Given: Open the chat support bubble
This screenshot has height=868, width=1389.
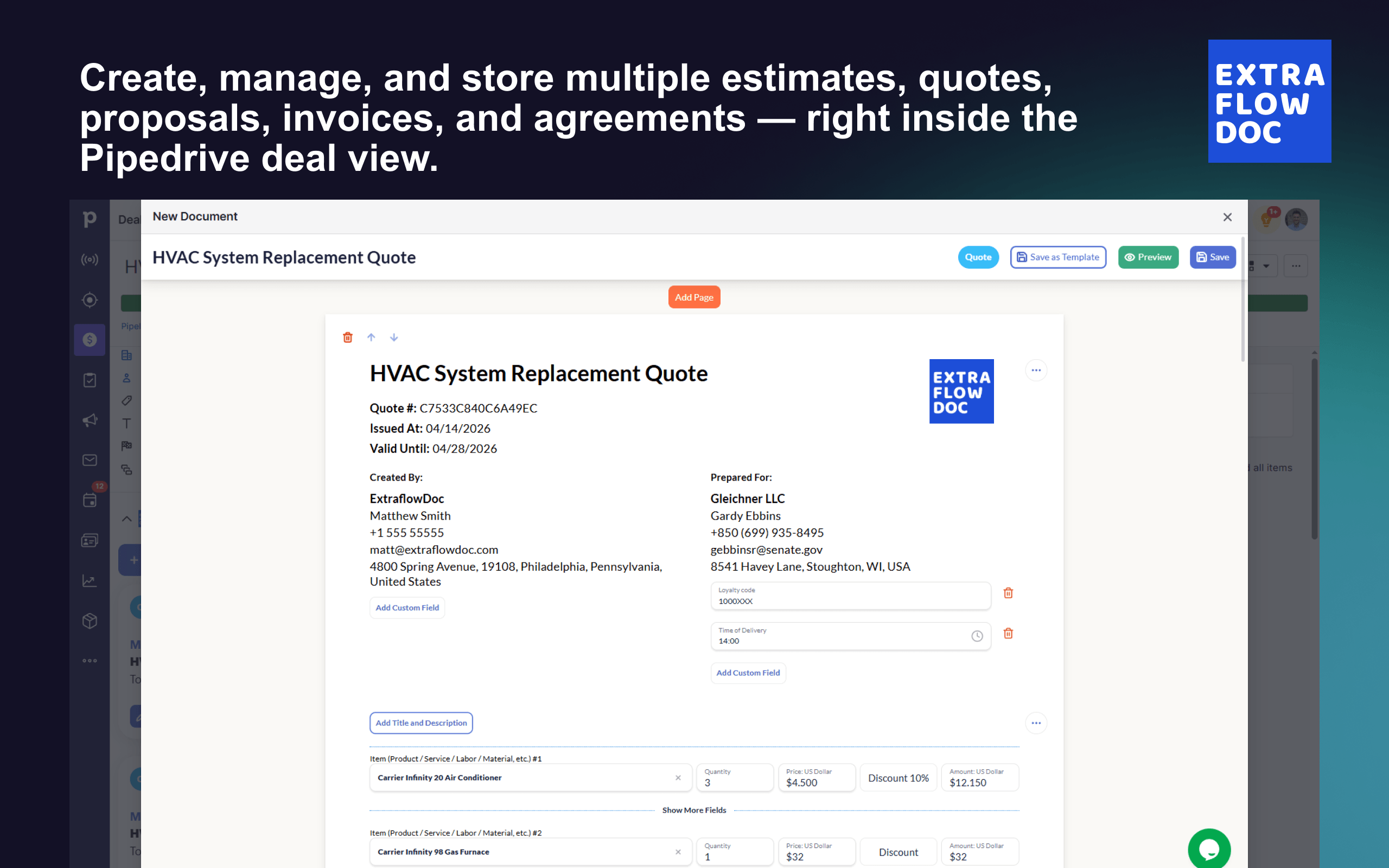Looking at the screenshot, I should click(1209, 849).
